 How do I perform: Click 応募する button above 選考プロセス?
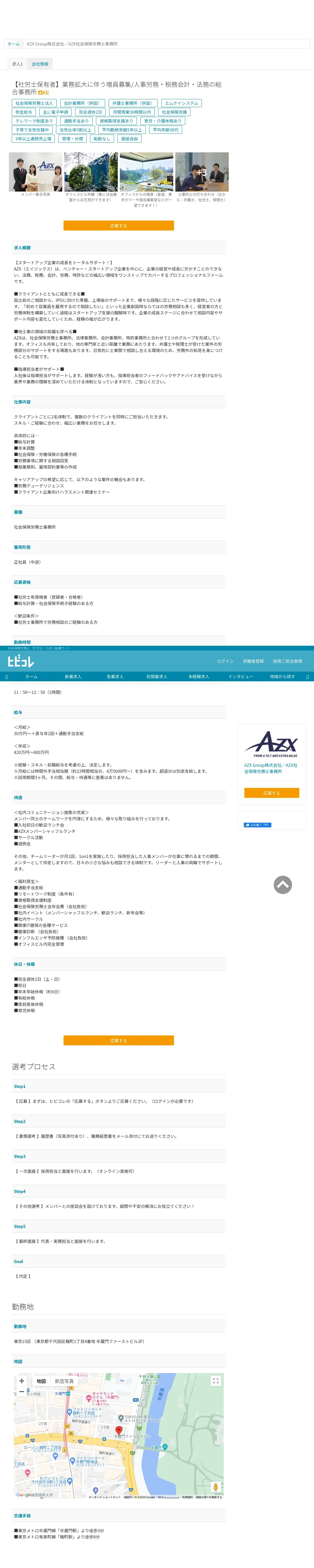point(118,1040)
